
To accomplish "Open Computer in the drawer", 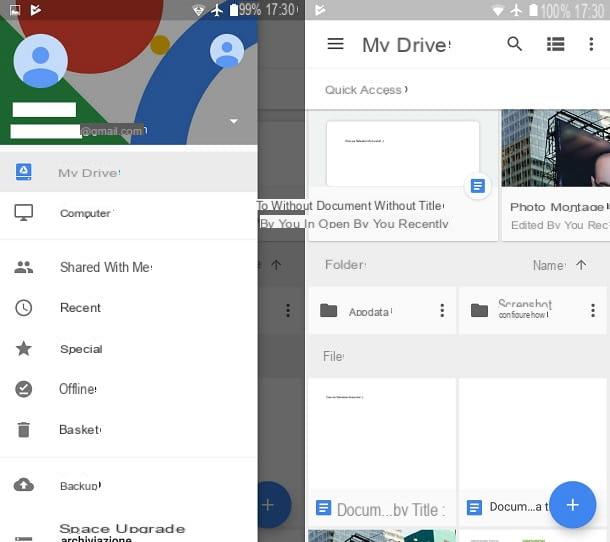I will (128, 213).
